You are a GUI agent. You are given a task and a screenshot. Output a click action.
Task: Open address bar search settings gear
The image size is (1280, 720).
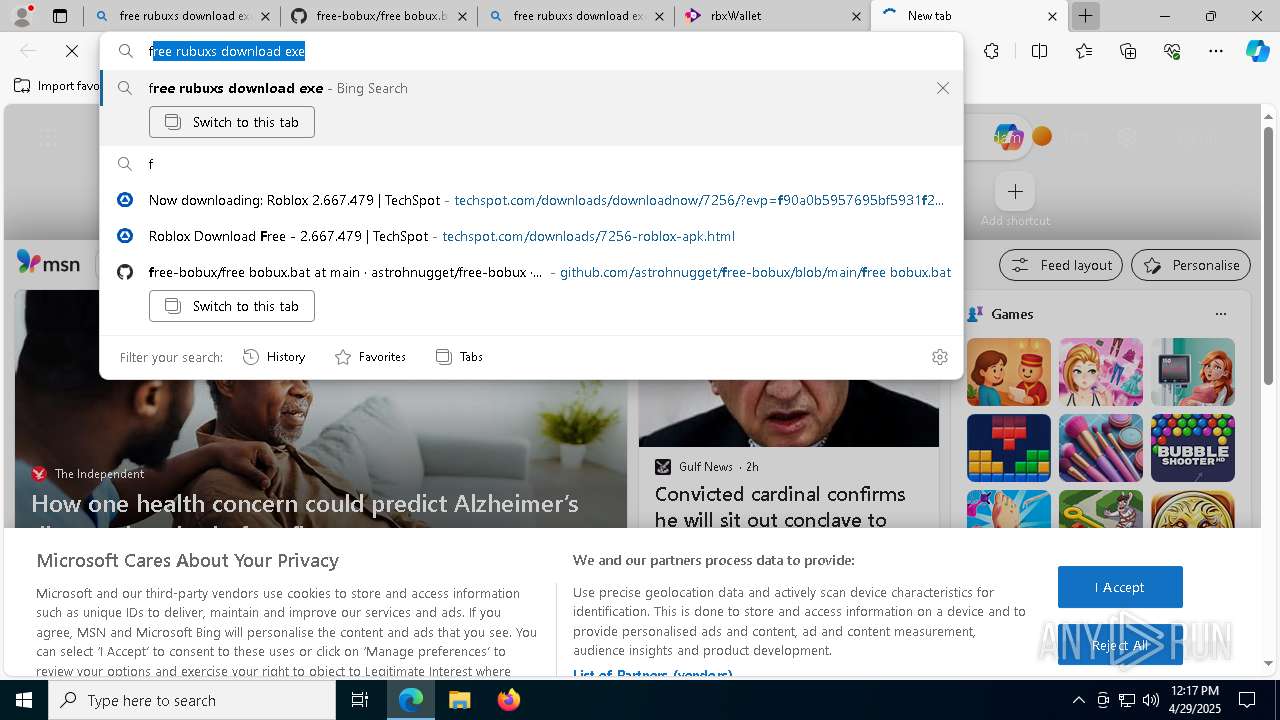[x=939, y=357]
